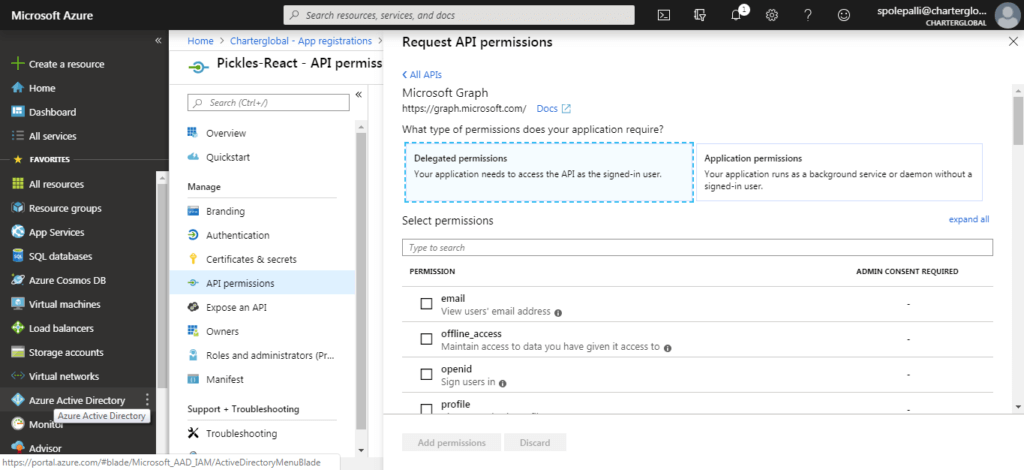Open options dots next to Azure Active Directory
This screenshot has height=470, width=1024.
pos(148,400)
